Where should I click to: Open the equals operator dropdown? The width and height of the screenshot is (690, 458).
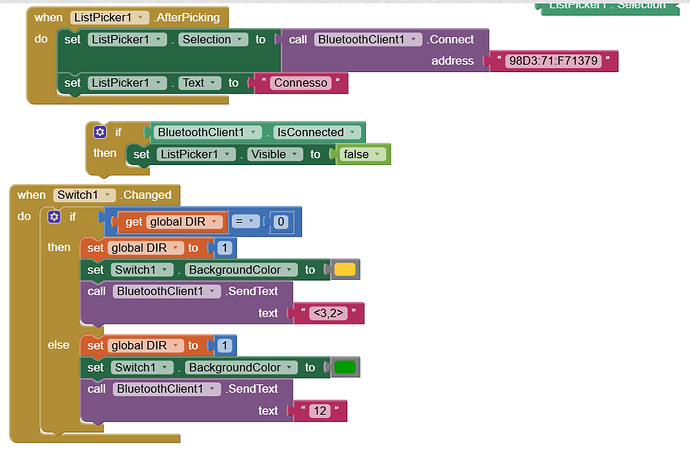(254, 221)
